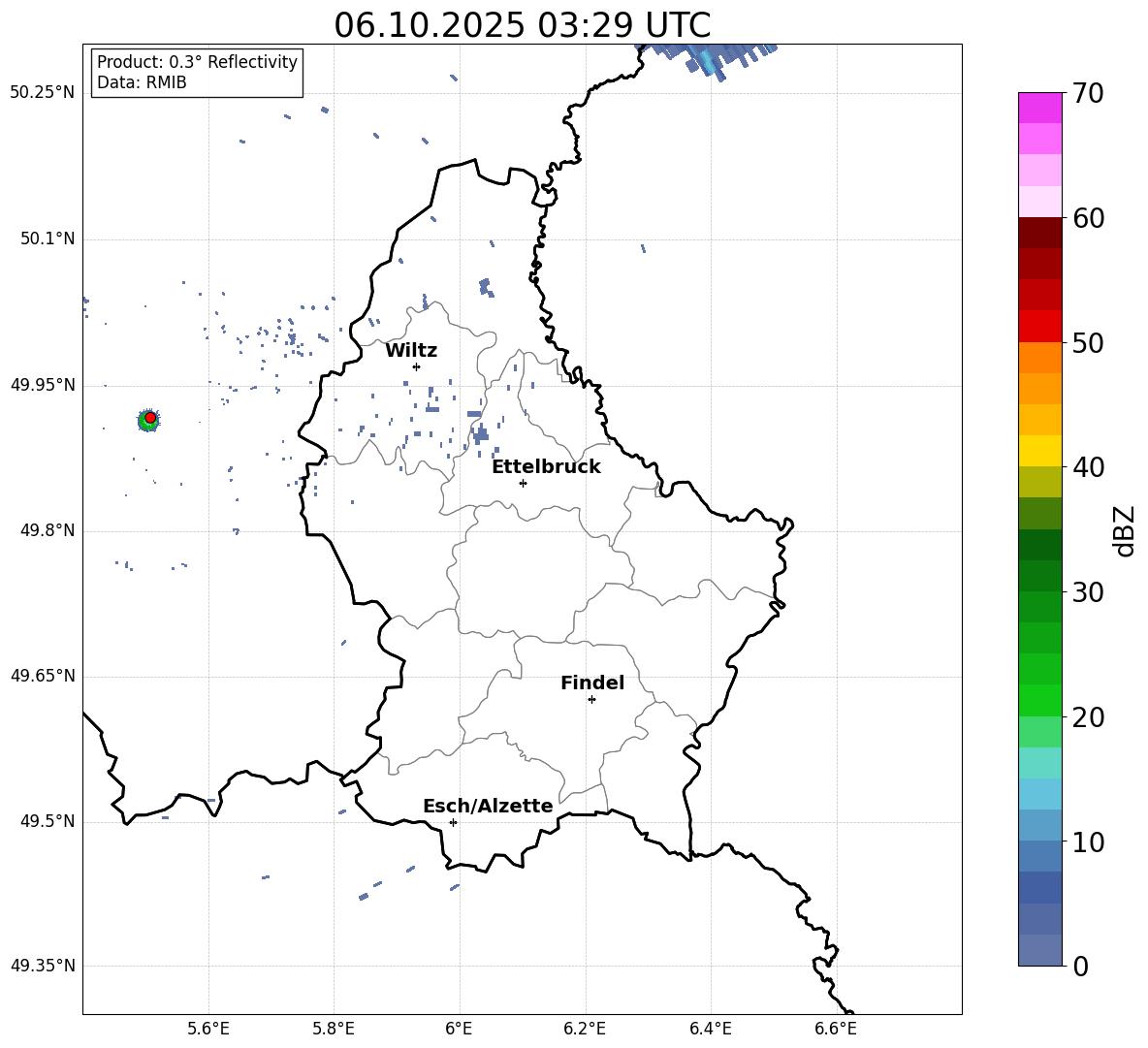Click the 49.95°N latitude tick label

43,386
